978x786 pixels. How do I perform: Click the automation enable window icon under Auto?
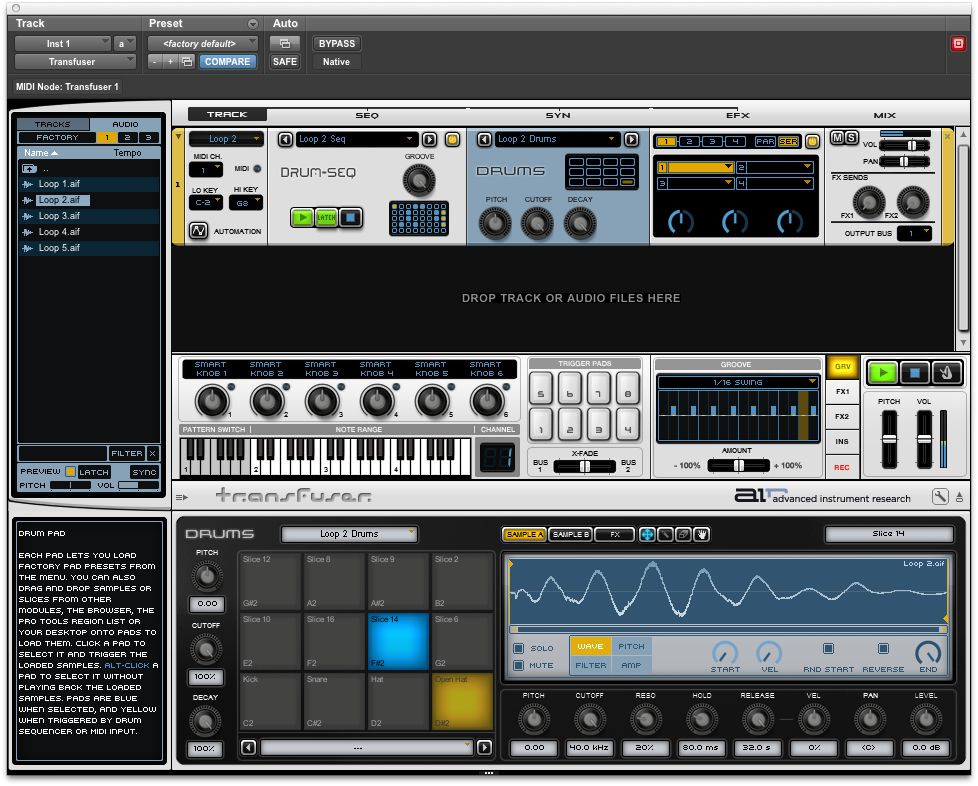tap(284, 43)
